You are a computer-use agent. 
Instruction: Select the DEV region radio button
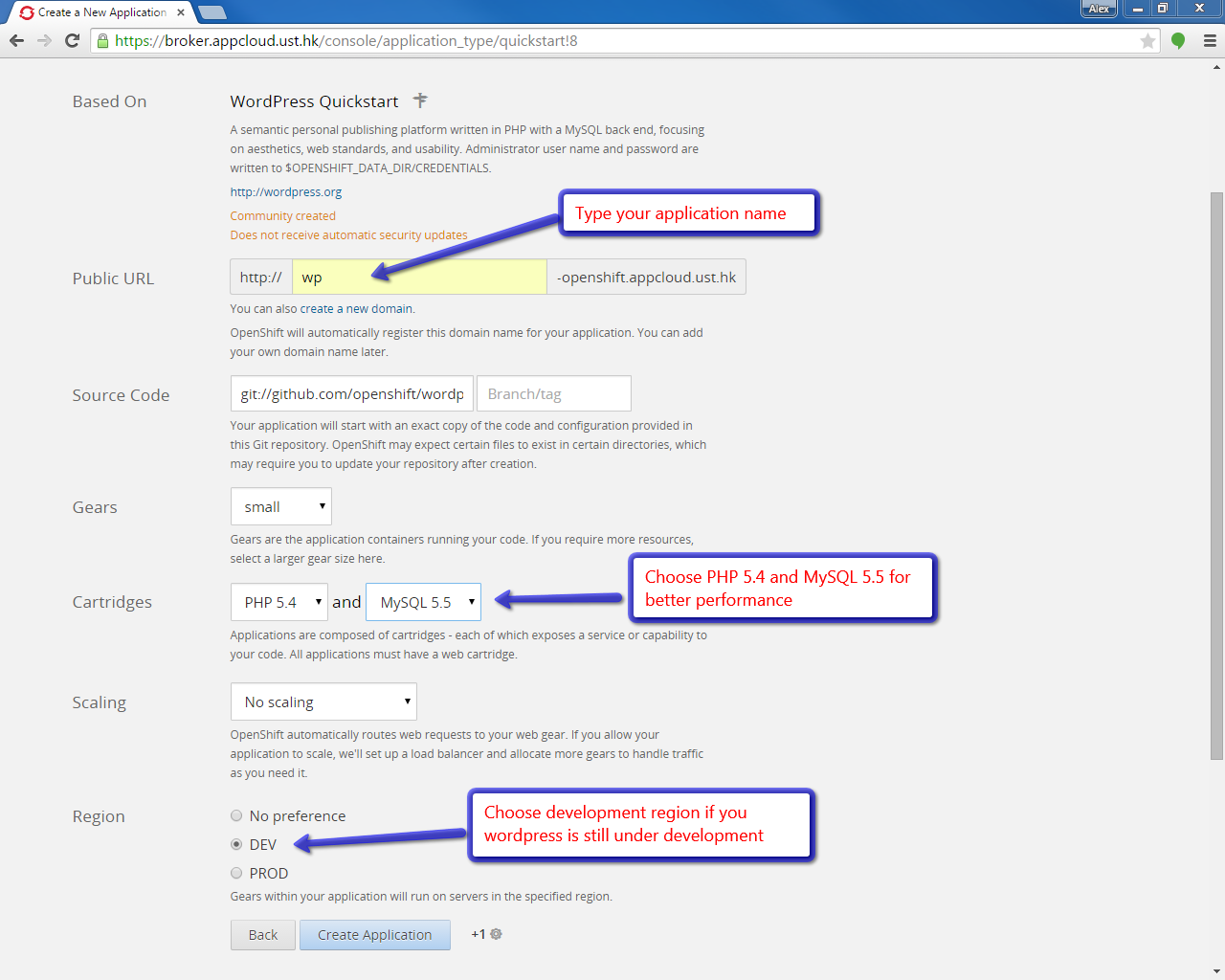point(236,844)
